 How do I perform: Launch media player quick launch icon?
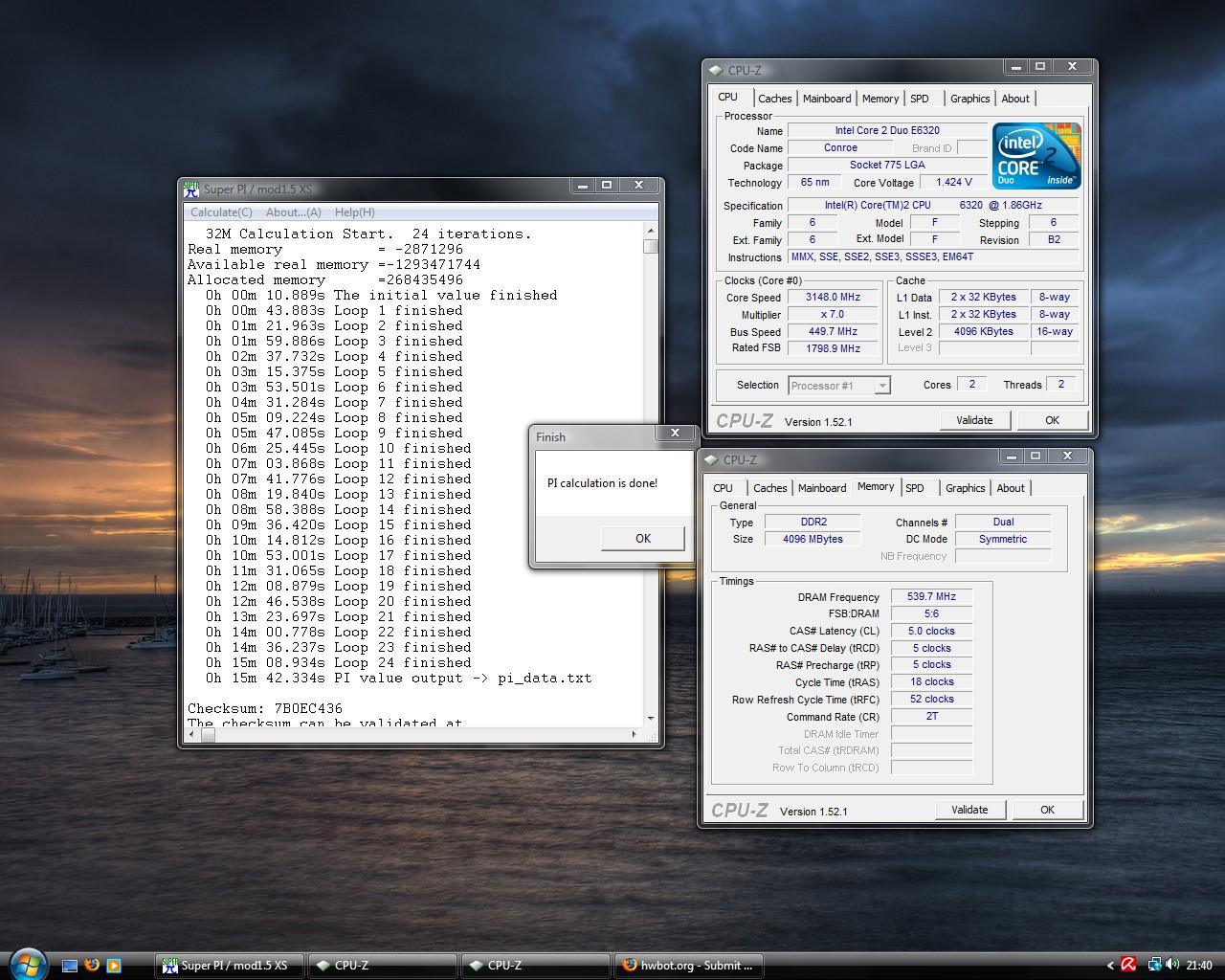pos(114,966)
